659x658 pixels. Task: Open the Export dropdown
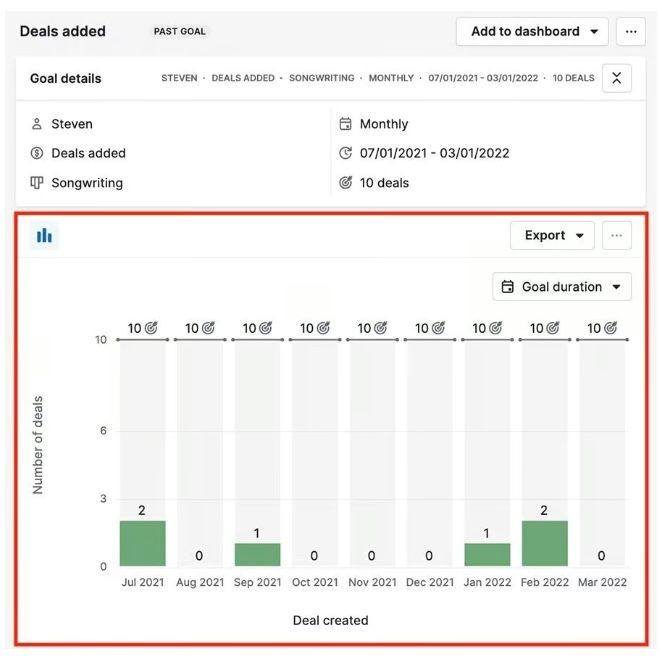pyautogui.click(x=552, y=235)
